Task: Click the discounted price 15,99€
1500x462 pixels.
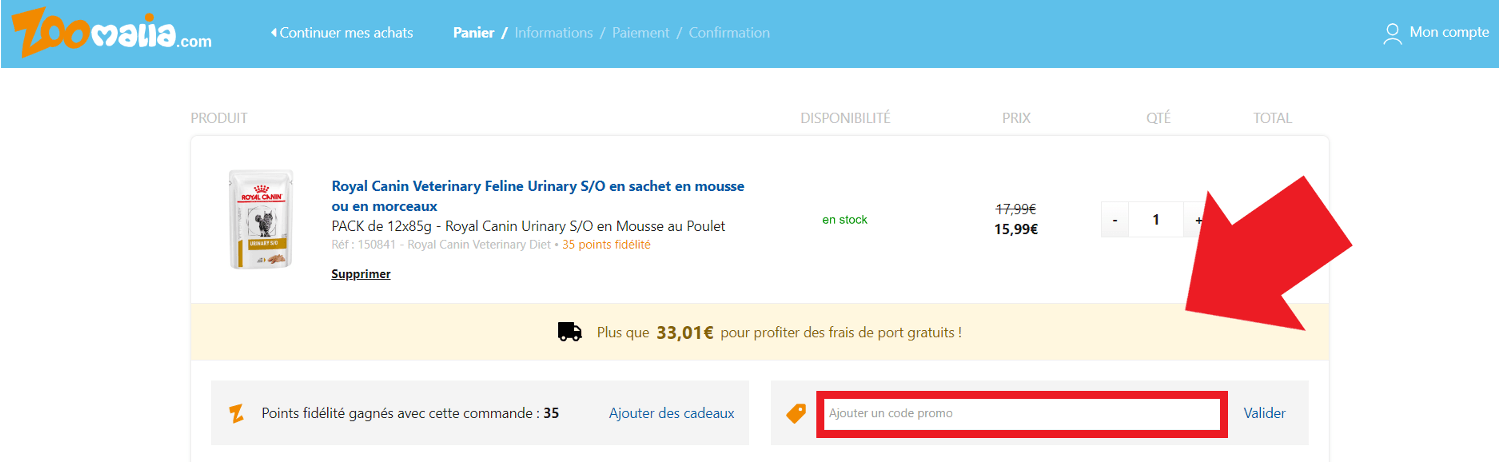Action: point(1016,229)
